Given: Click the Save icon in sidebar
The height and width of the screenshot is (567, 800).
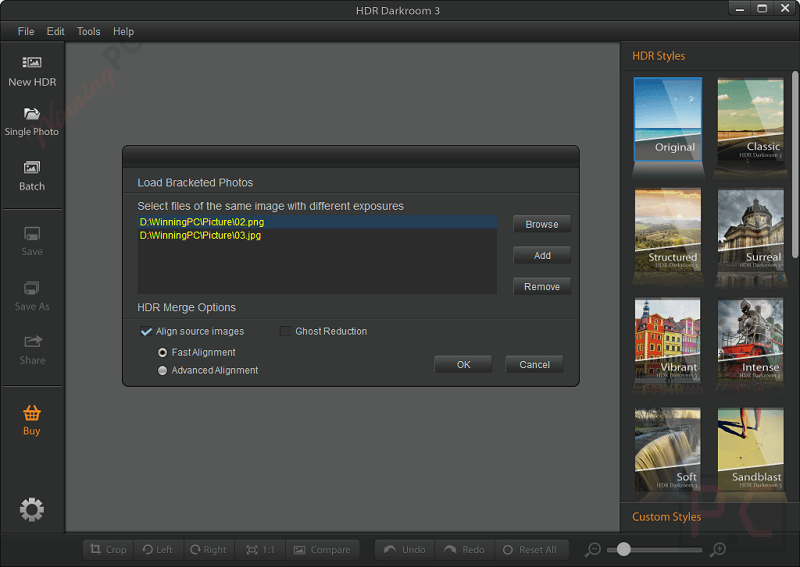Looking at the screenshot, I should coord(32,234).
